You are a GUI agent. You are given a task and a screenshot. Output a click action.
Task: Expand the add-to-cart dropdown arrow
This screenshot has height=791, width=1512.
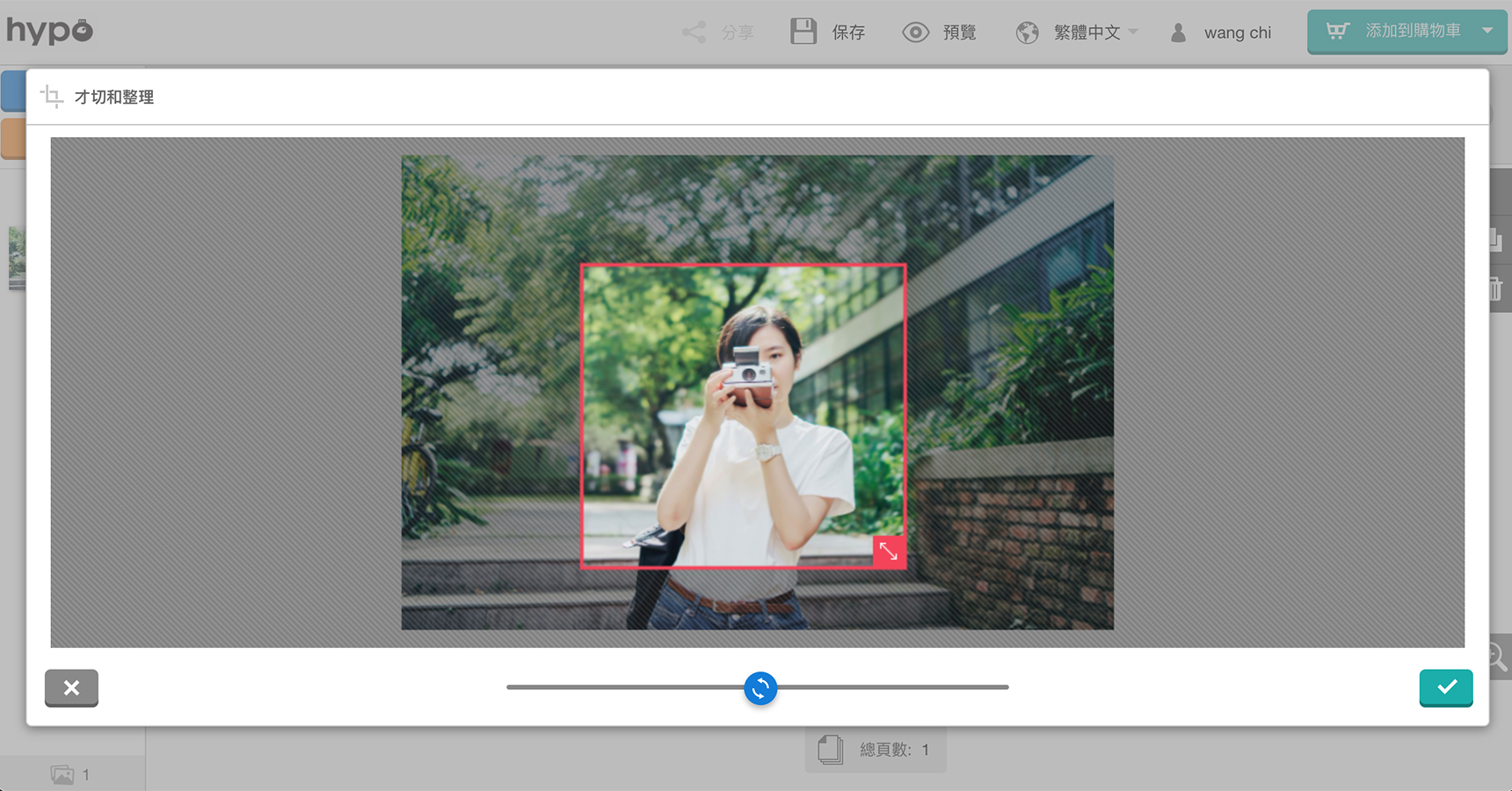1487,31
